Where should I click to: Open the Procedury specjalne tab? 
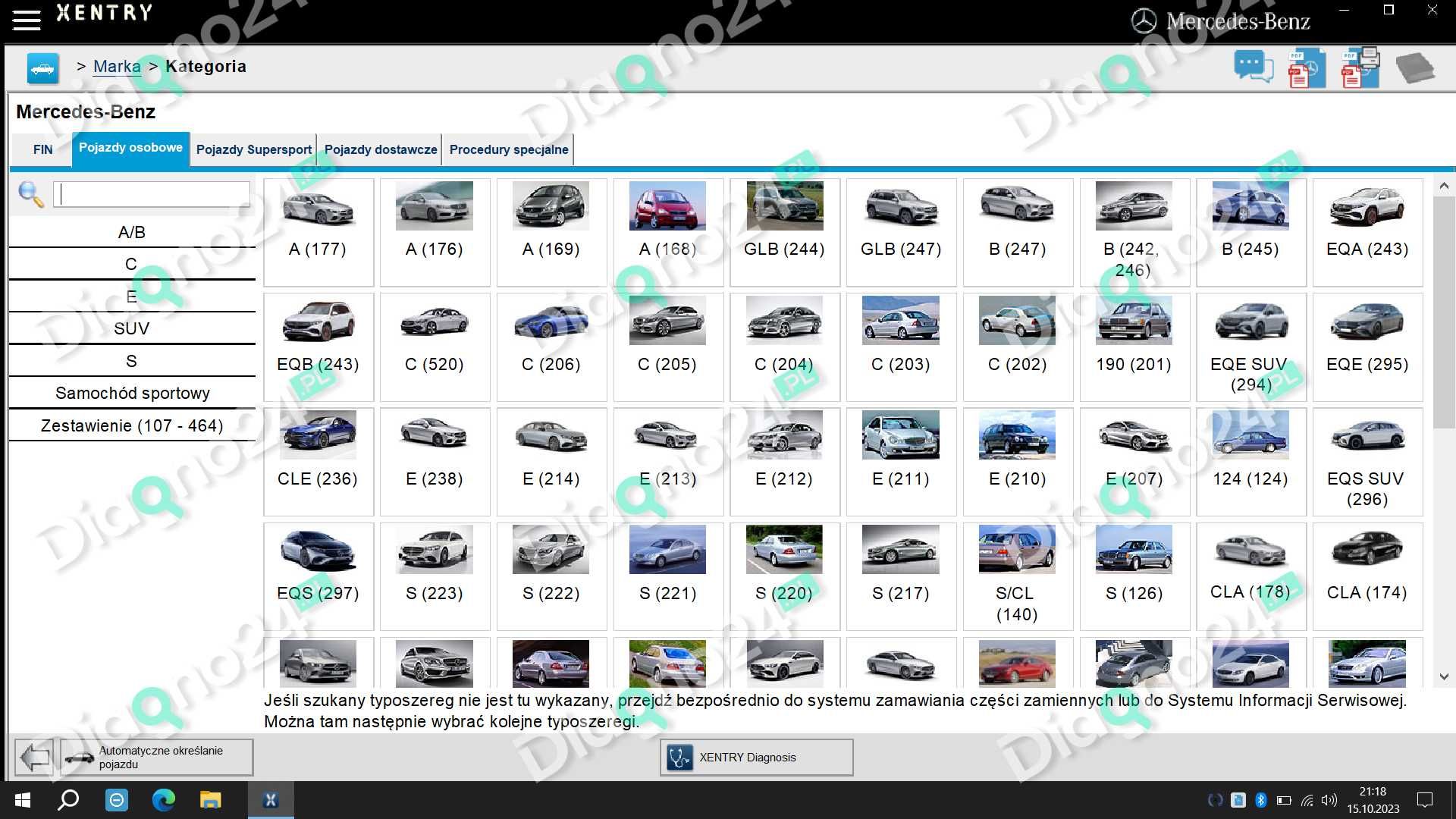click(x=509, y=149)
